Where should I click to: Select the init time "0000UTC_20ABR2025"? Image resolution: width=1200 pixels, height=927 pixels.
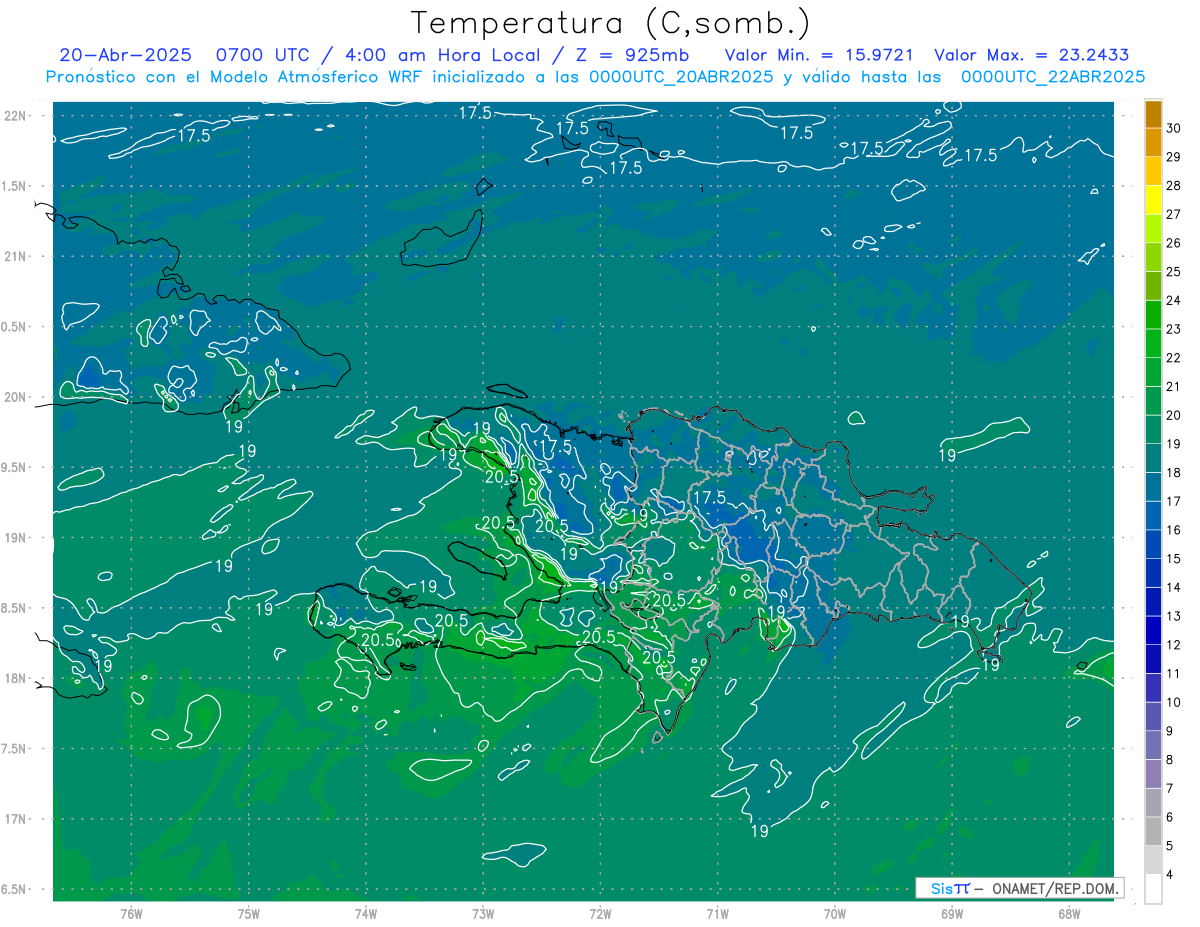click(x=680, y=76)
